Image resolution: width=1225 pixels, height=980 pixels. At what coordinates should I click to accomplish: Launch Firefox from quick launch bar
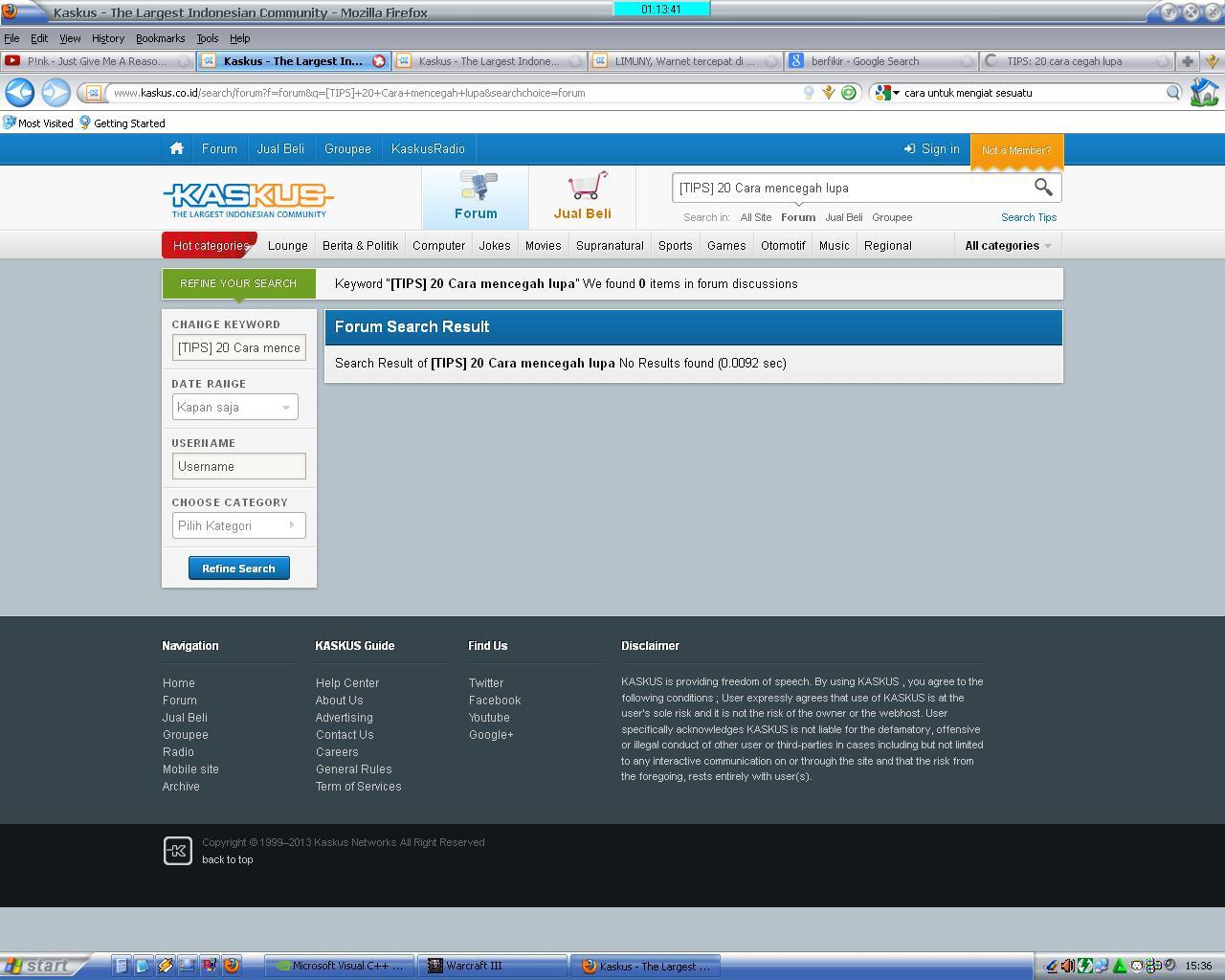point(231,966)
